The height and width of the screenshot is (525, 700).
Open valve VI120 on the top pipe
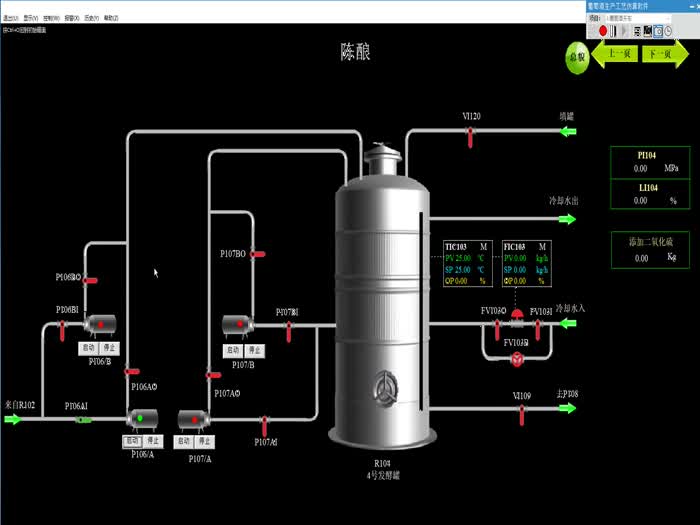471,135
